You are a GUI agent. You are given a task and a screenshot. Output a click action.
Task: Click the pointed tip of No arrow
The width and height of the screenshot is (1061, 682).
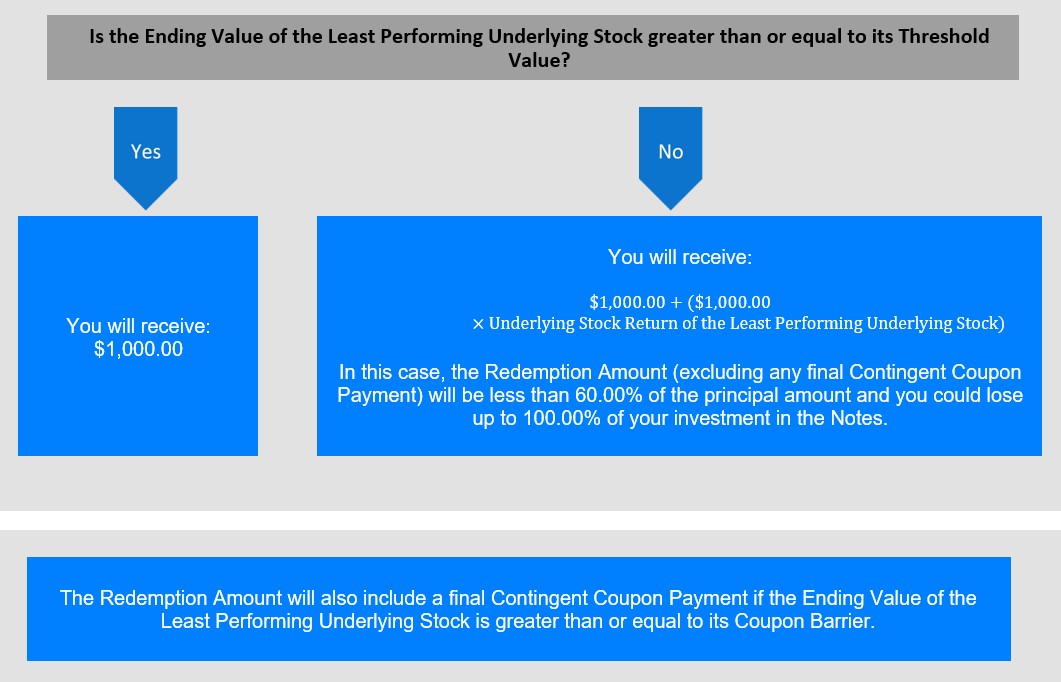671,206
